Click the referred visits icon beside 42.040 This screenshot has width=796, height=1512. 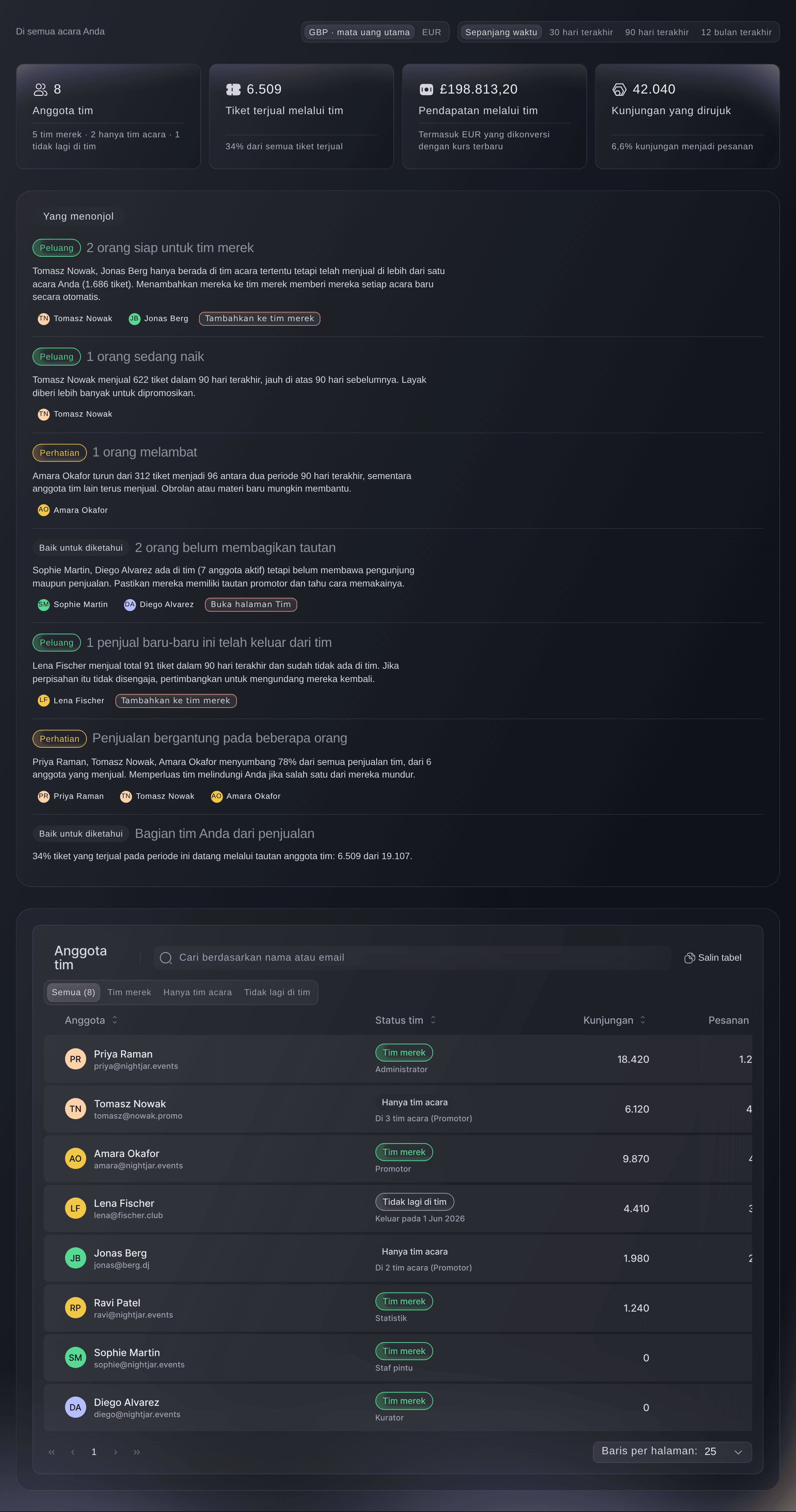(619, 89)
